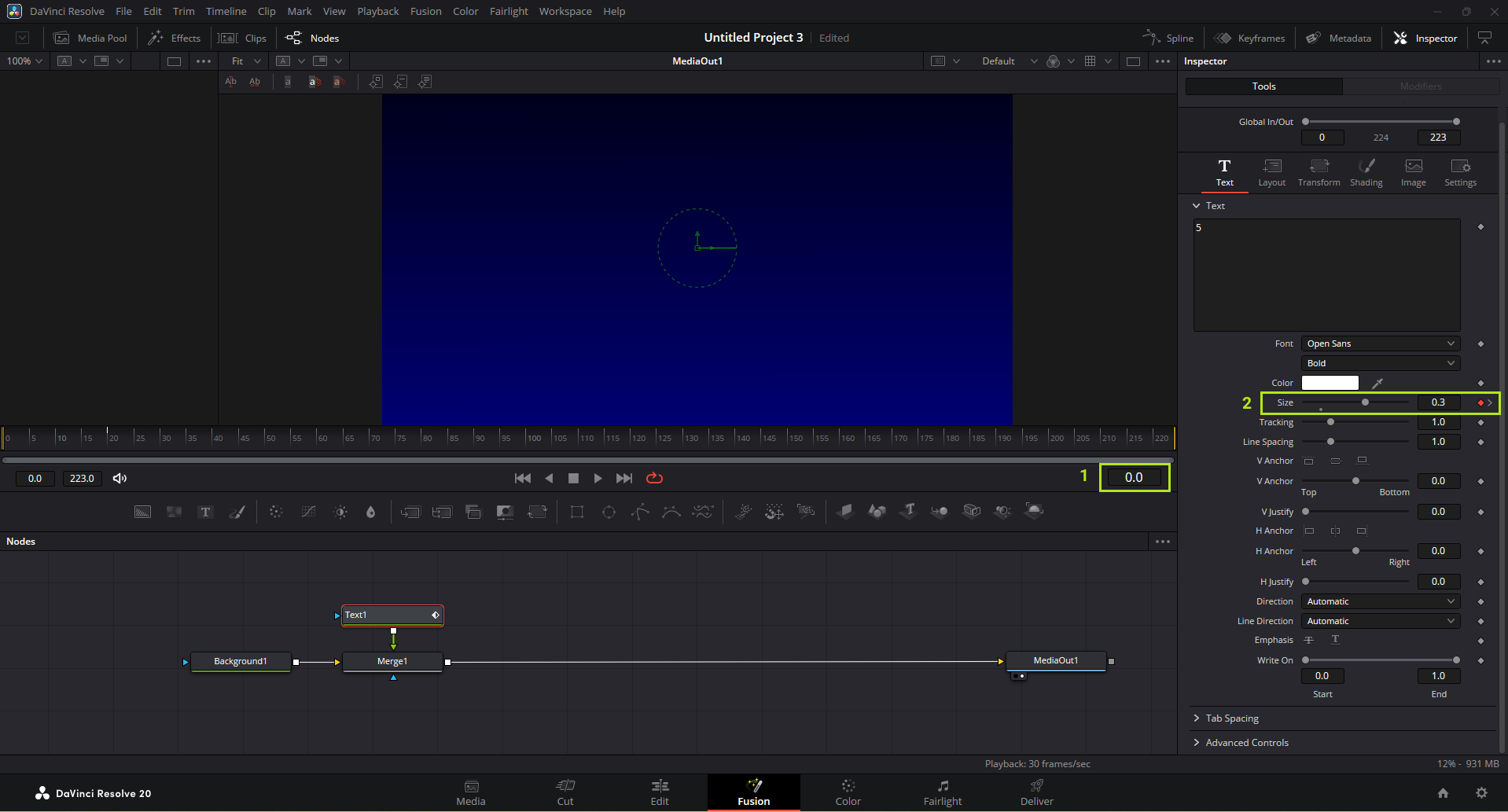Select the Paint brush tool icon
This screenshot has height=812, width=1508.
237,512
